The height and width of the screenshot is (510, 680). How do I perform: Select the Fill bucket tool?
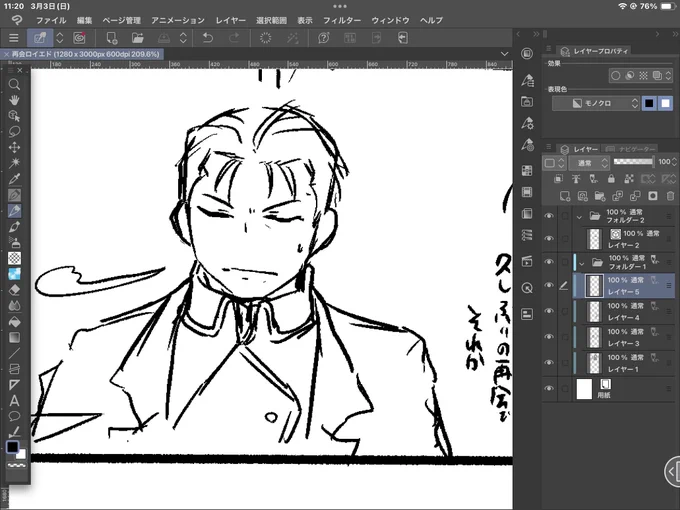click(x=14, y=322)
